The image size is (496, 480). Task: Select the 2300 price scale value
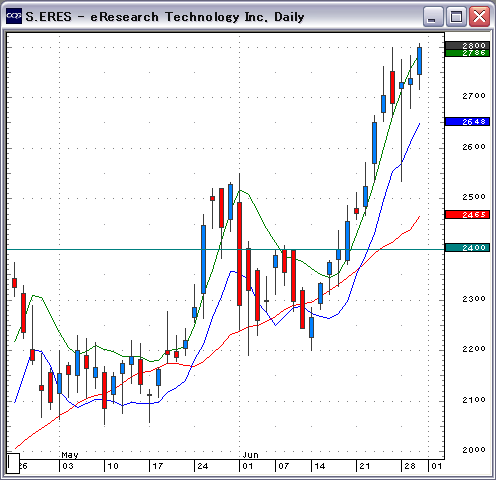pos(474,299)
